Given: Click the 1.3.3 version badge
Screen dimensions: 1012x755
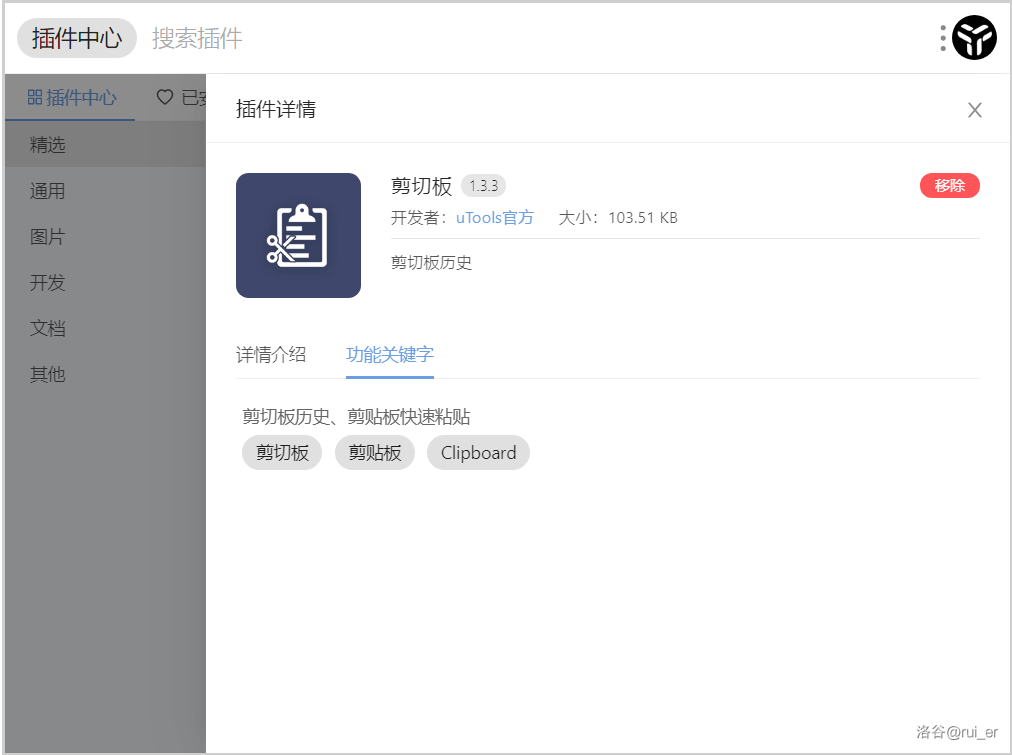Looking at the screenshot, I should 483,186.
